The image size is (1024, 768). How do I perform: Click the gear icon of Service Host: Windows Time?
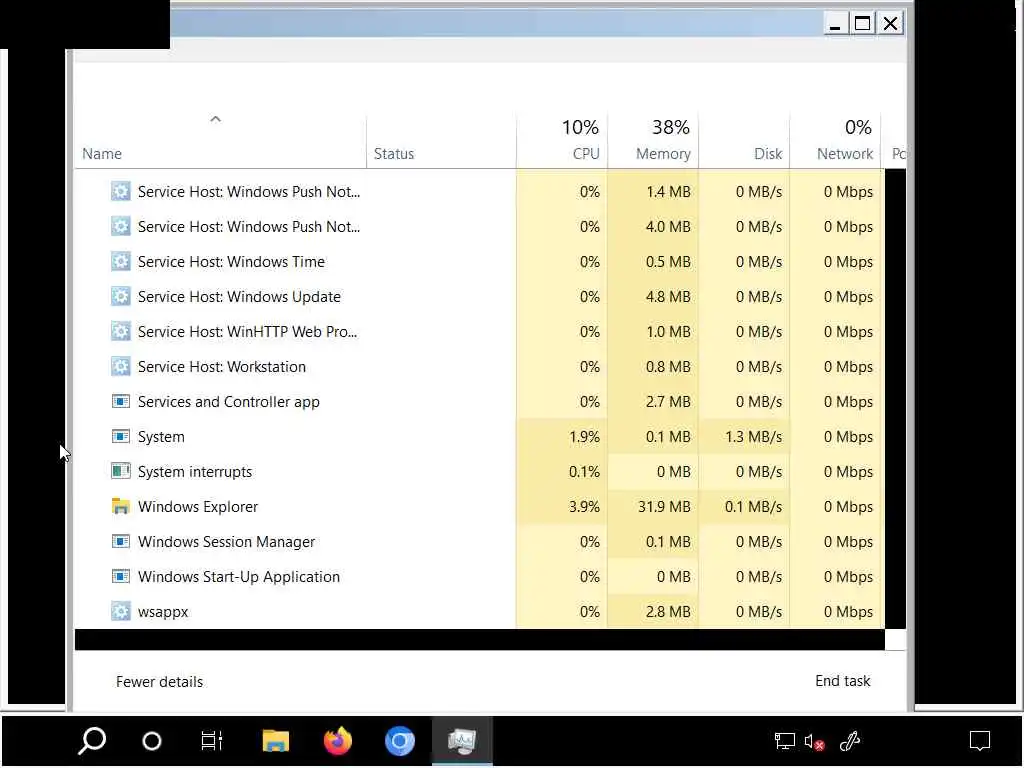coord(120,262)
